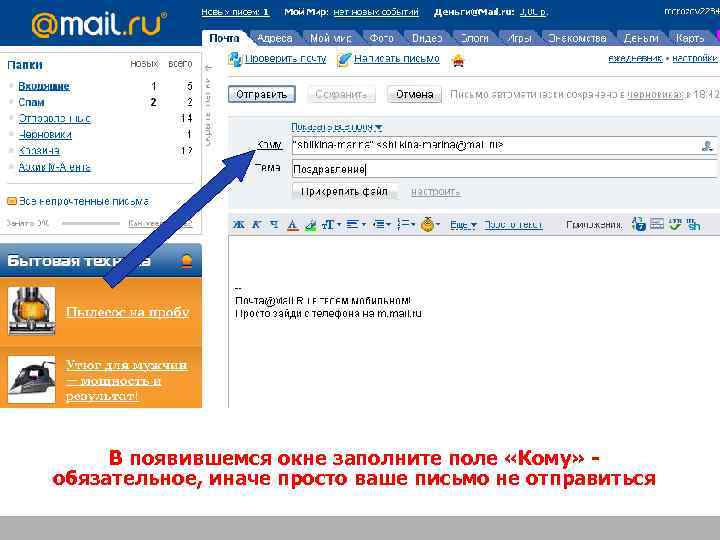The width and height of the screenshot is (720, 540).
Task: Click the Отмена cancel button
Action: (x=414, y=95)
